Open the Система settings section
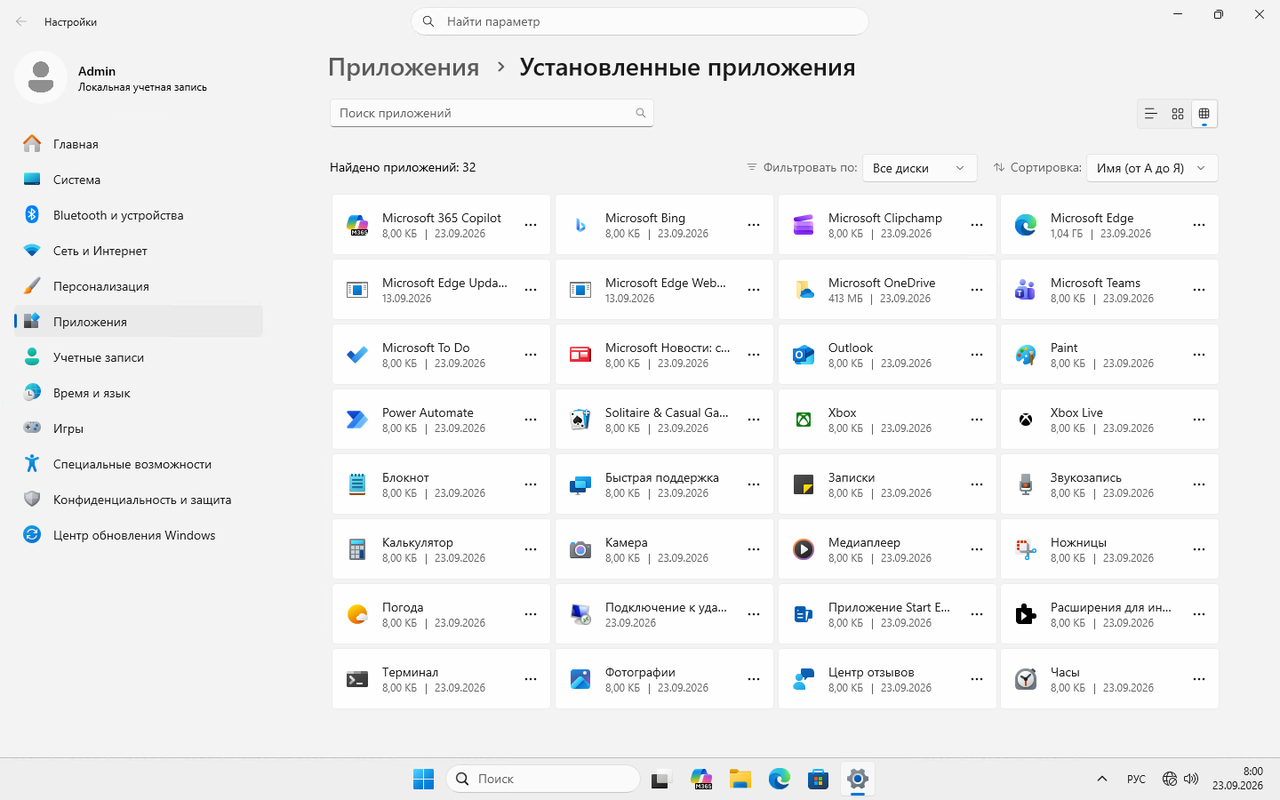 pos(139,180)
